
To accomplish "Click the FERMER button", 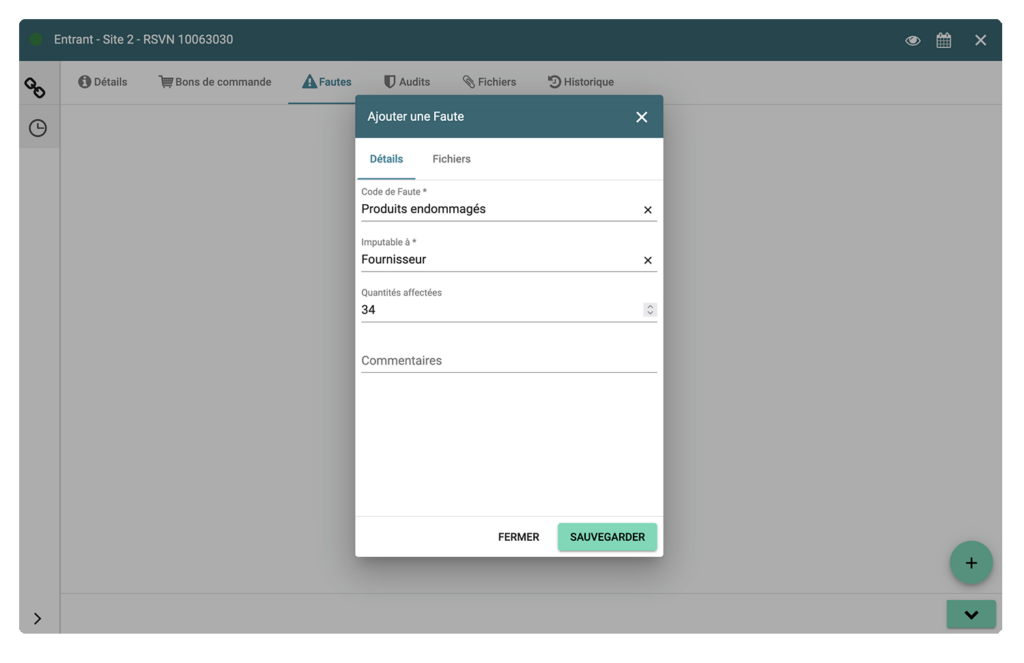I will coord(519,537).
